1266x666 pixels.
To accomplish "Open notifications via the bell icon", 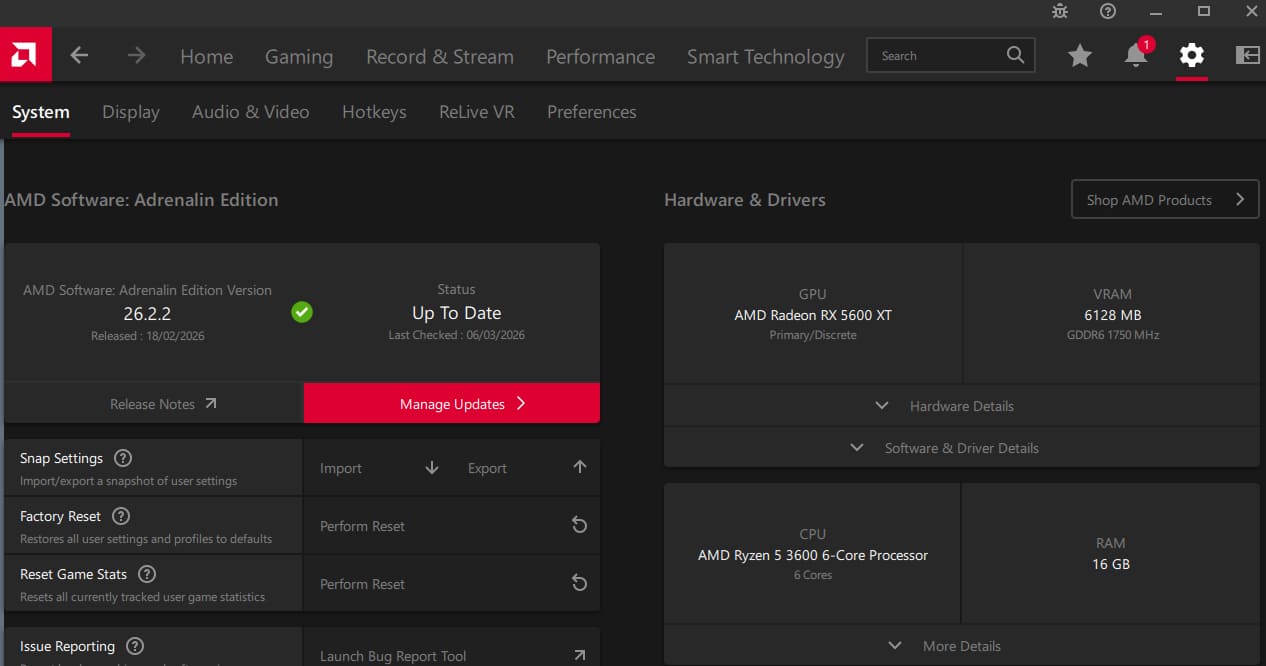I will pyautogui.click(x=1135, y=57).
